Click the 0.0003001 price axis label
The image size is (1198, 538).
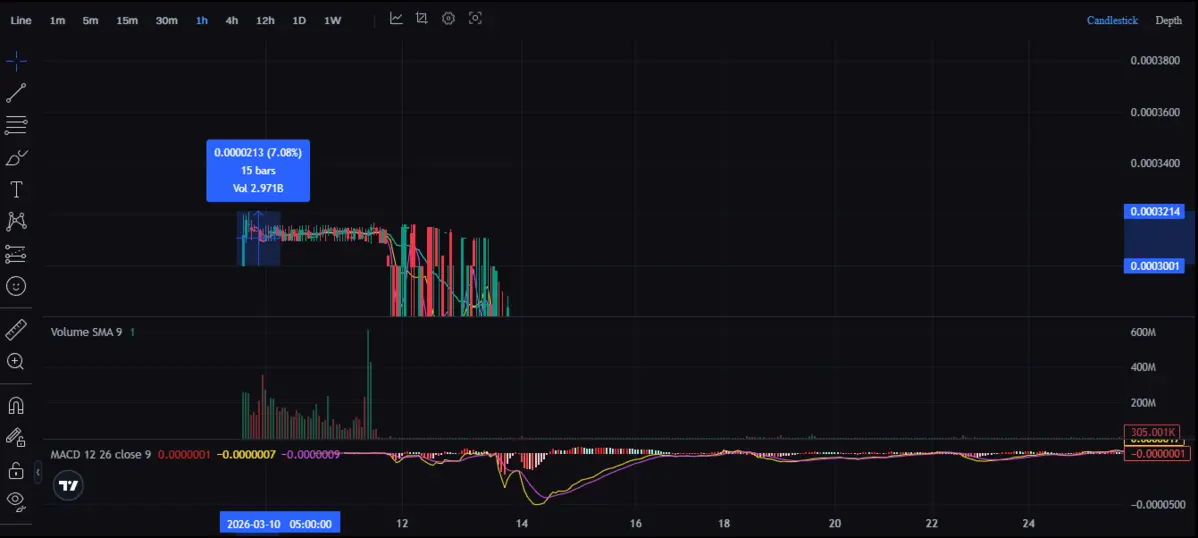tap(1154, 266)
